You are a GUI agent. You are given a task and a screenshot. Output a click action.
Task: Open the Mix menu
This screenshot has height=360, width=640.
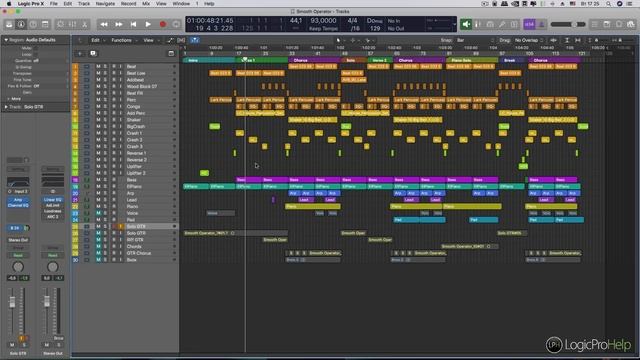tap(146, 4)
